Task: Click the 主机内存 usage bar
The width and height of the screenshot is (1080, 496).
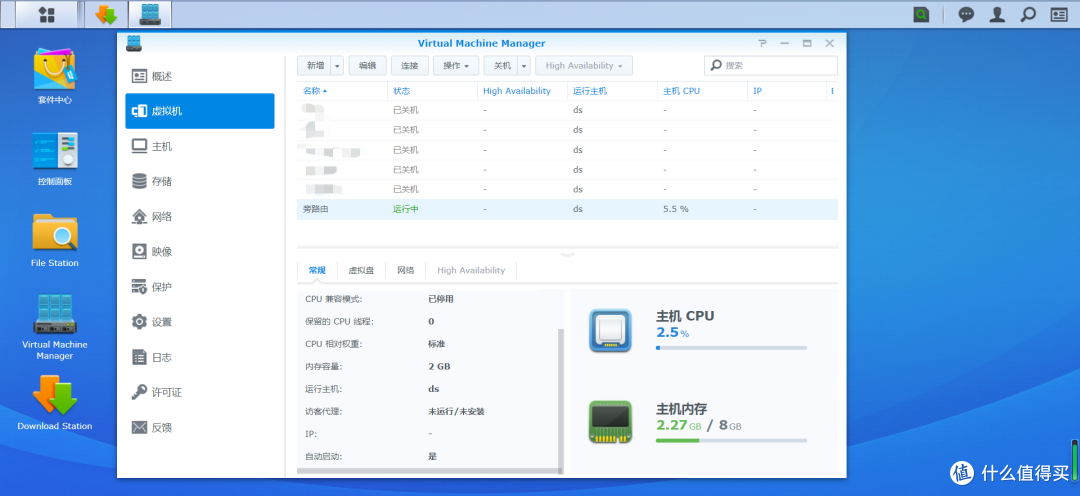Action: (x=731, y=440)
